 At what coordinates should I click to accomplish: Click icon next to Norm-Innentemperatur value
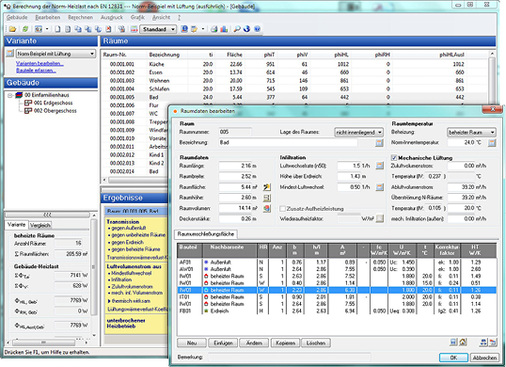tap(492, 143)
